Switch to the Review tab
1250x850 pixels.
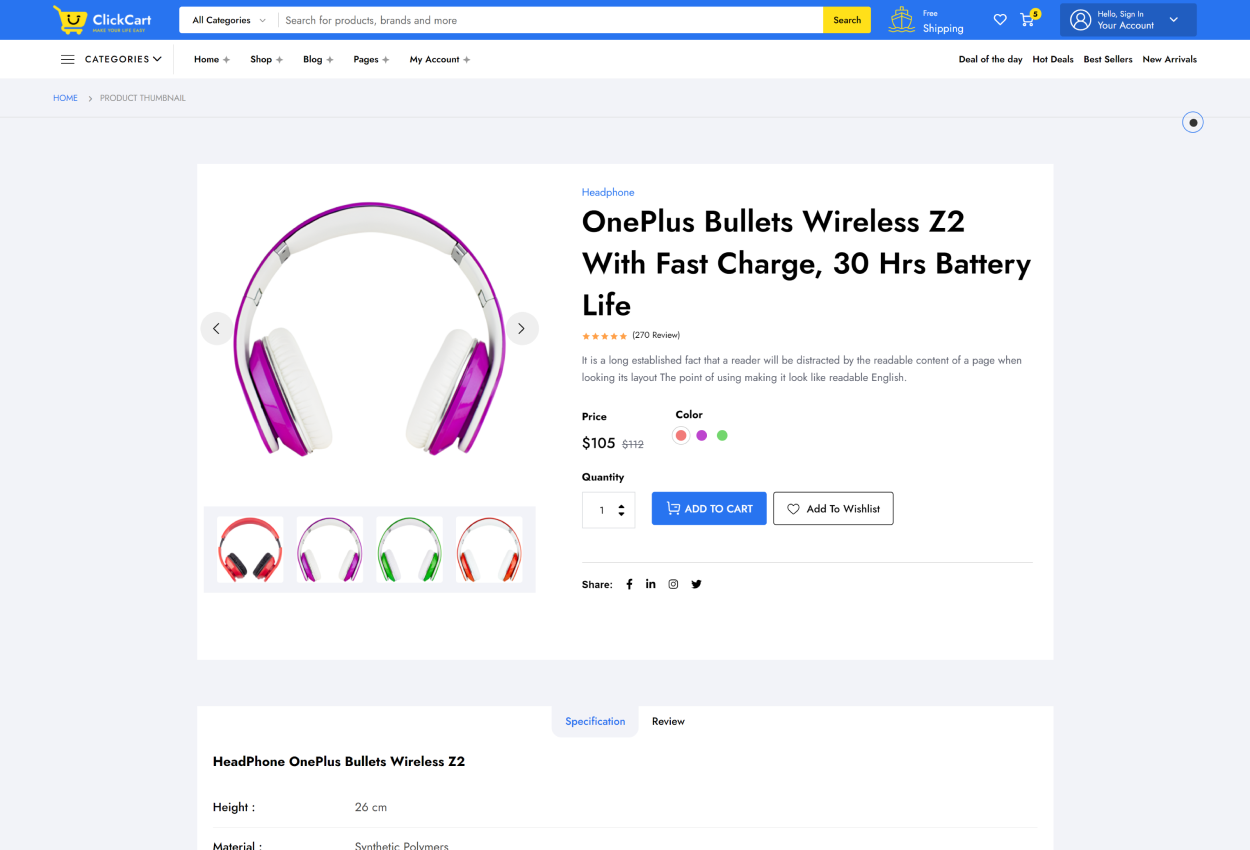click(x=668, y=721)
